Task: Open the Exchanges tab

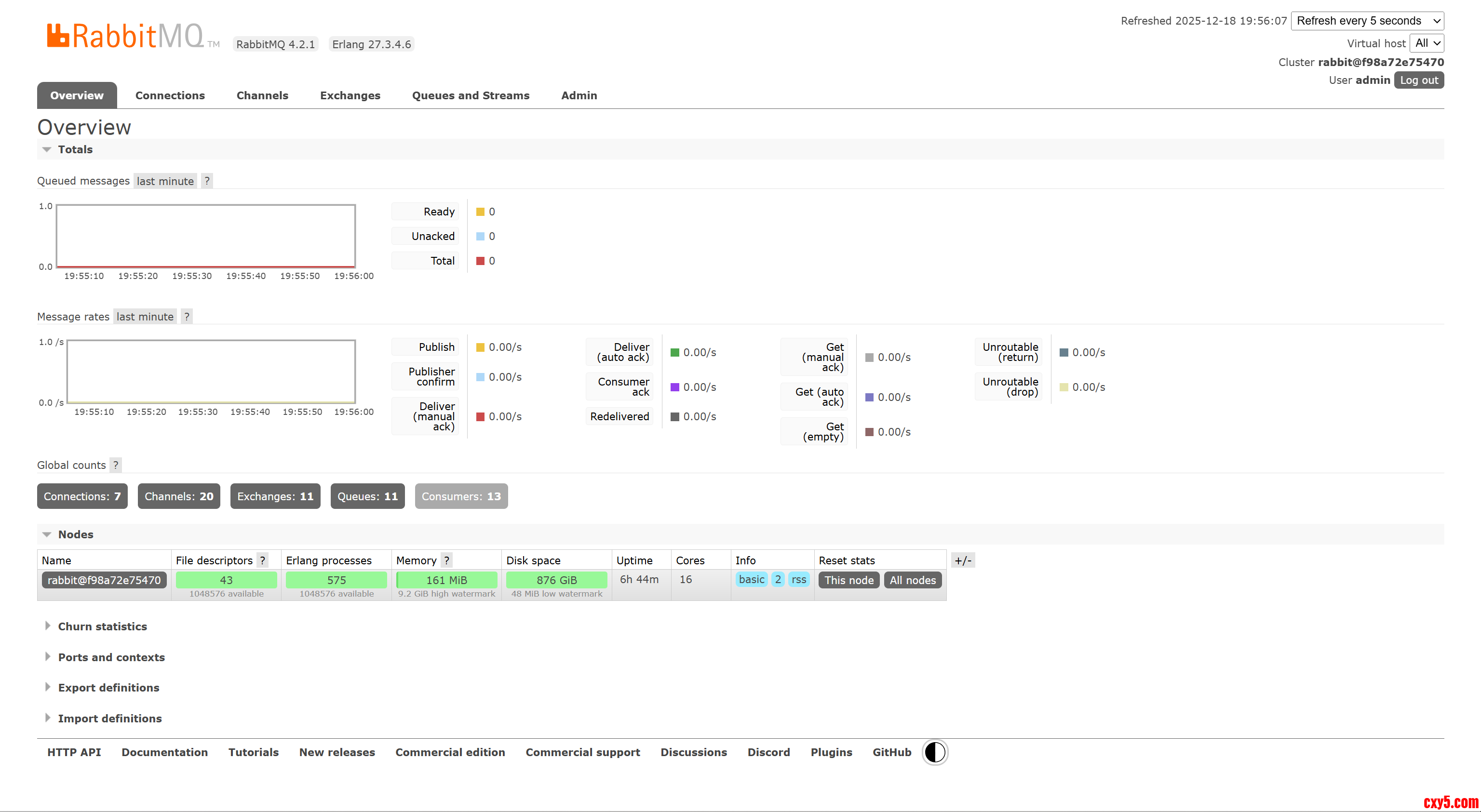Action: tap(350, 95)
